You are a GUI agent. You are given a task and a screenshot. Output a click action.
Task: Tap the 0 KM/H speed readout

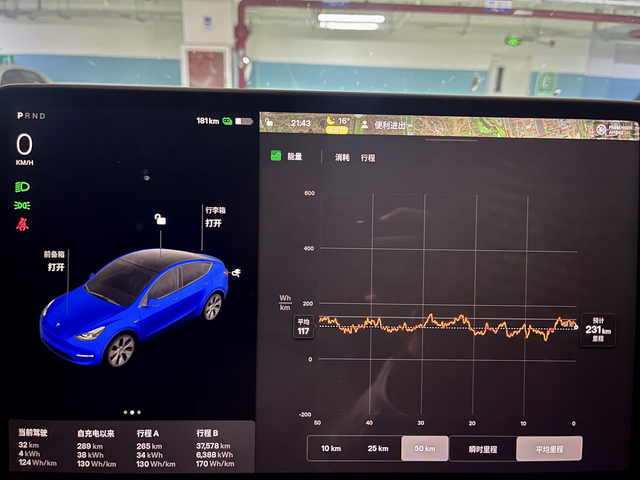pyautogui.click(x=24, y=149)
